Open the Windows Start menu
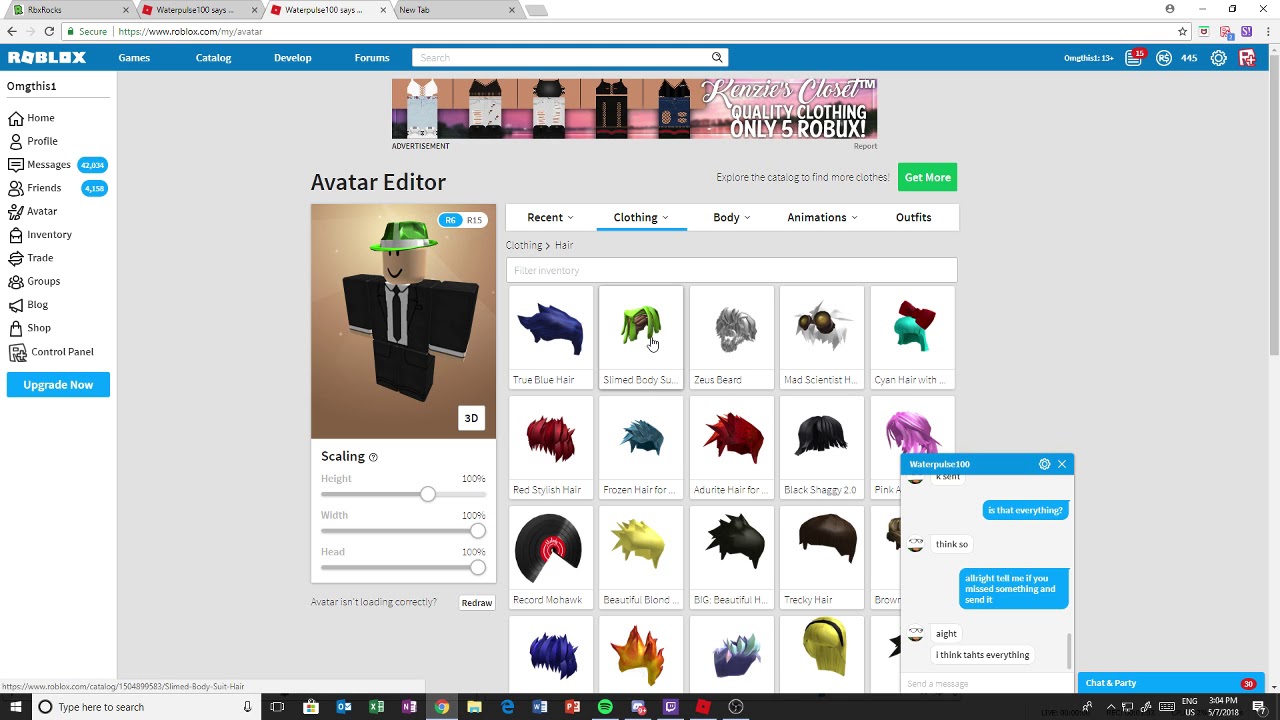The width and height of the screenshot is (1280, 720). click(x=15, y=707)
